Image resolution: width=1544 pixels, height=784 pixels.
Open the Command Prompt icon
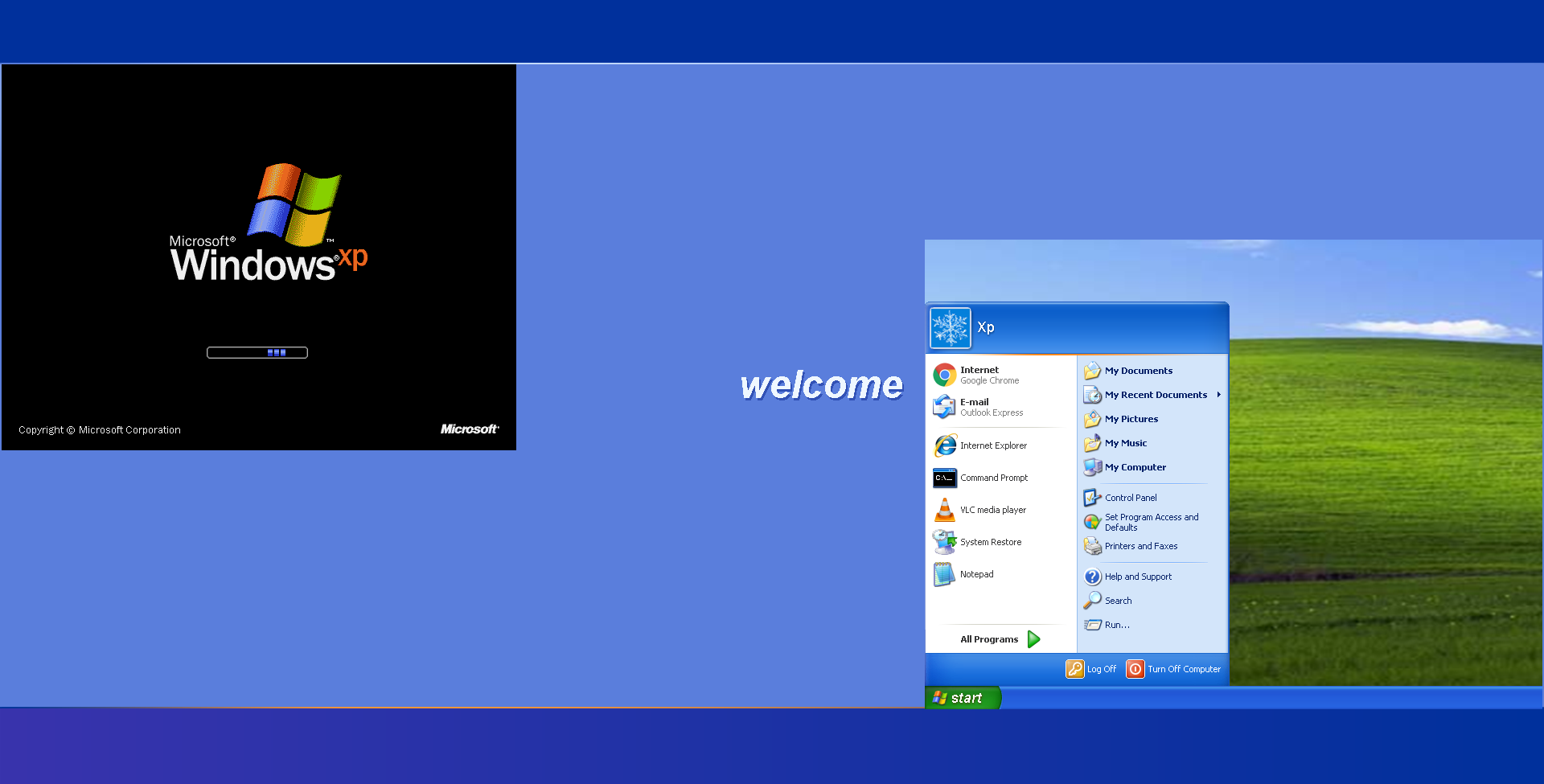point(944,478)
